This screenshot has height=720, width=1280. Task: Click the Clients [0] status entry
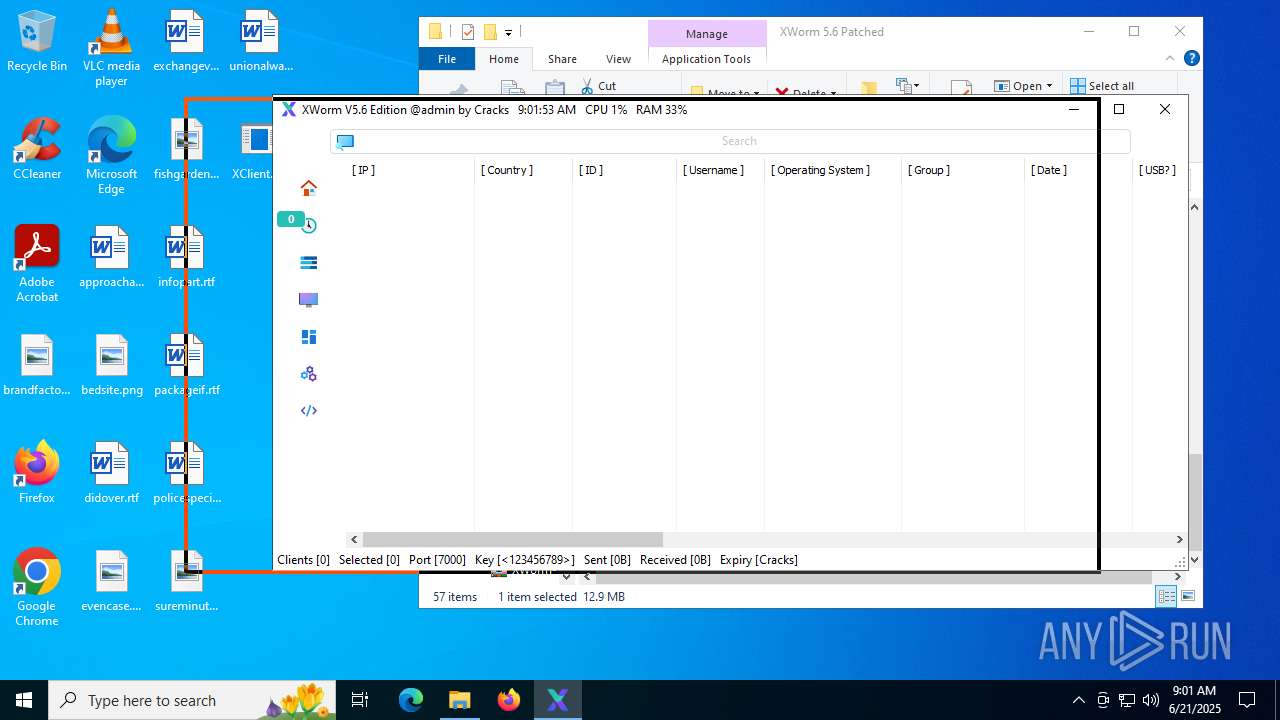tap(303, 560)
